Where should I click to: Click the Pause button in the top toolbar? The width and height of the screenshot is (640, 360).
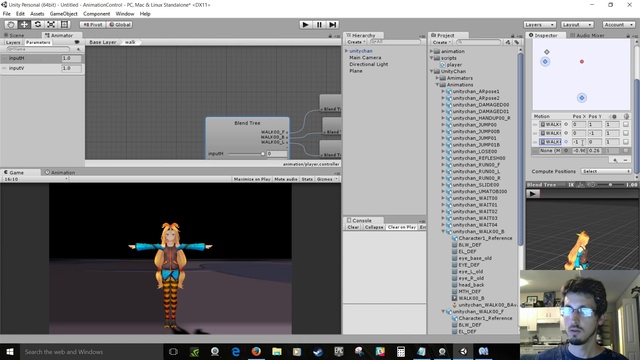319,24
